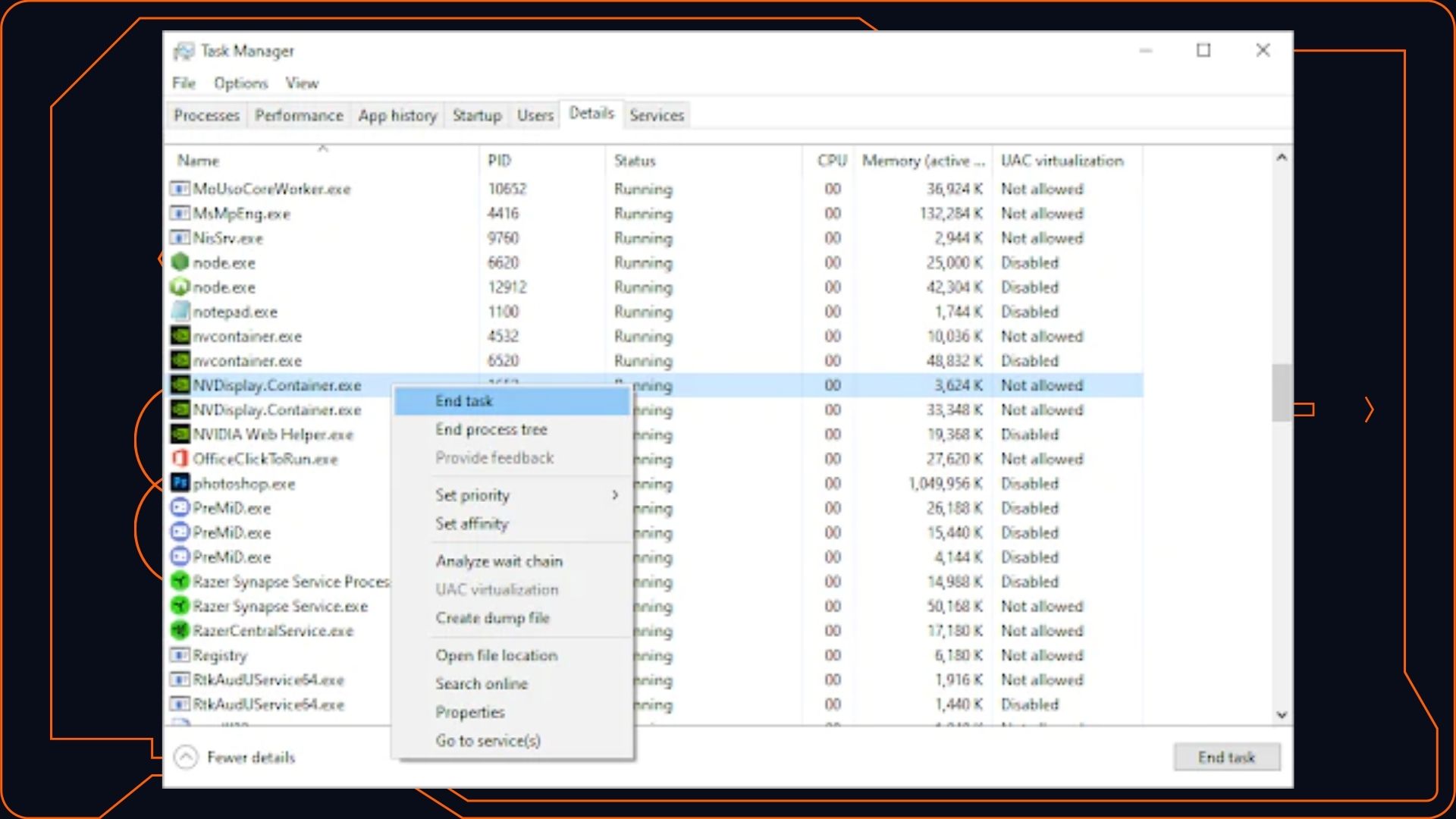This screenshot has height=819, width=1456.
Task: Click PreMiD.exe icon using 4,144 K
Action: [x=180, y=557]
